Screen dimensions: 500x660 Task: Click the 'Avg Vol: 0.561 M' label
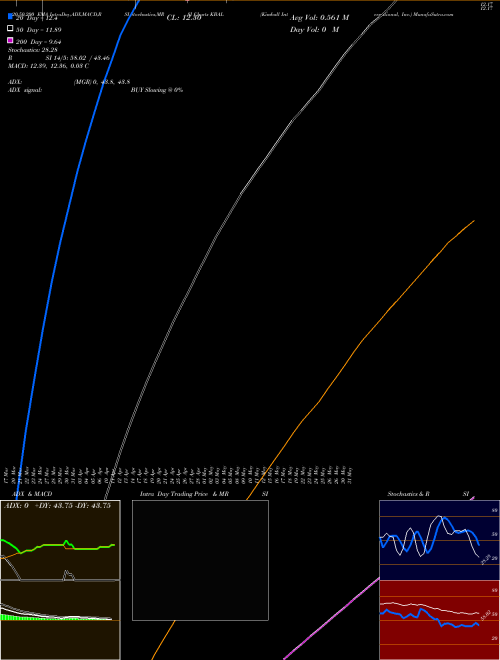[x=319, y=18]
